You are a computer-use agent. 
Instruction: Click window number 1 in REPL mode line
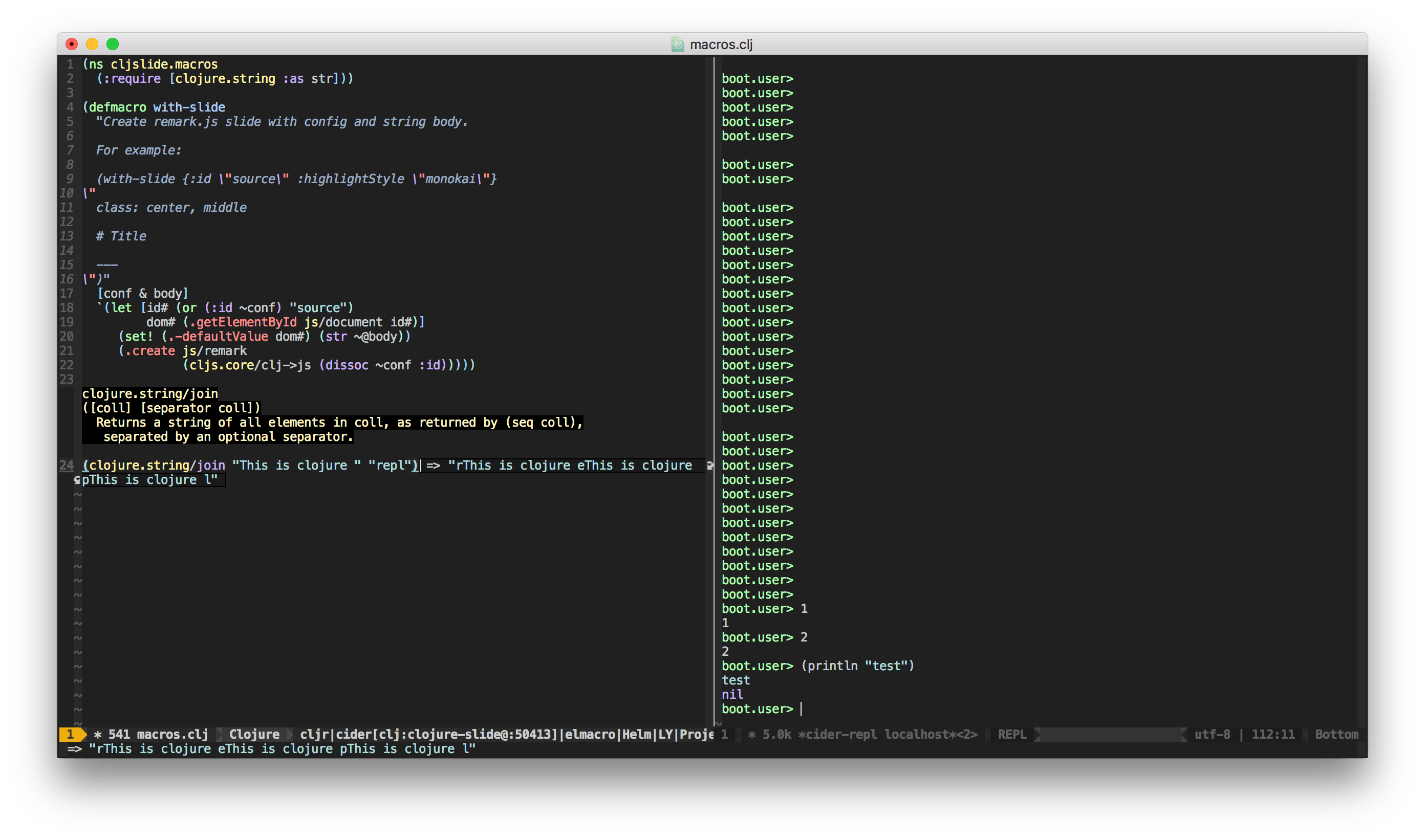pos(724,735)
